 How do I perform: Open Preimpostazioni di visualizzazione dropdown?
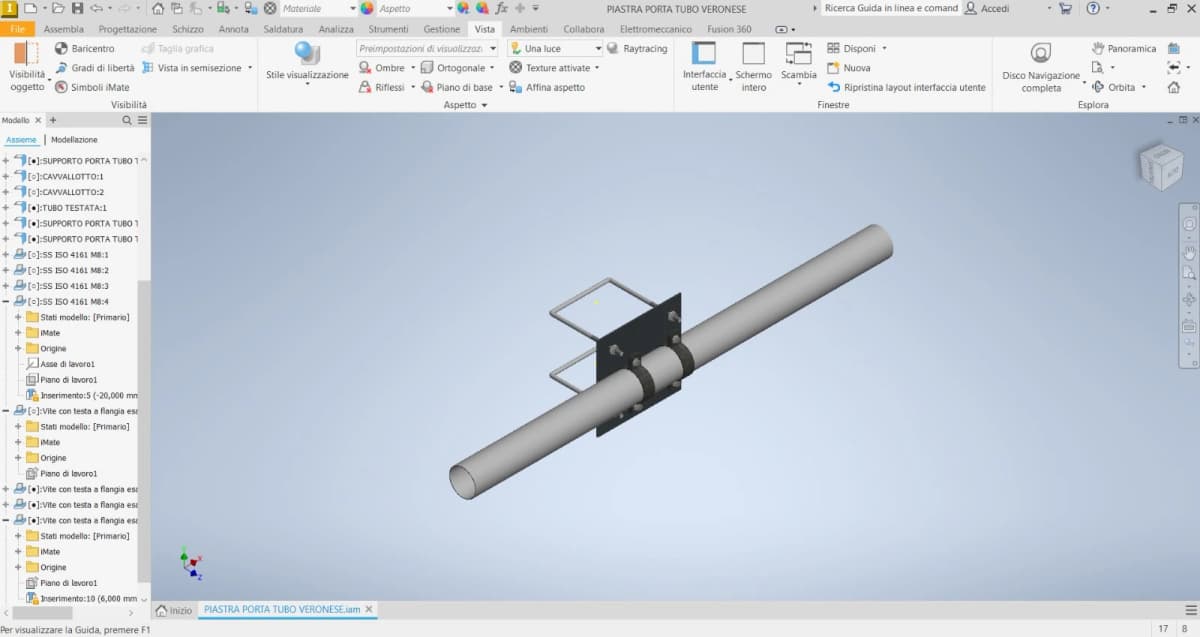pyautogui.click(x=426, y=48)
